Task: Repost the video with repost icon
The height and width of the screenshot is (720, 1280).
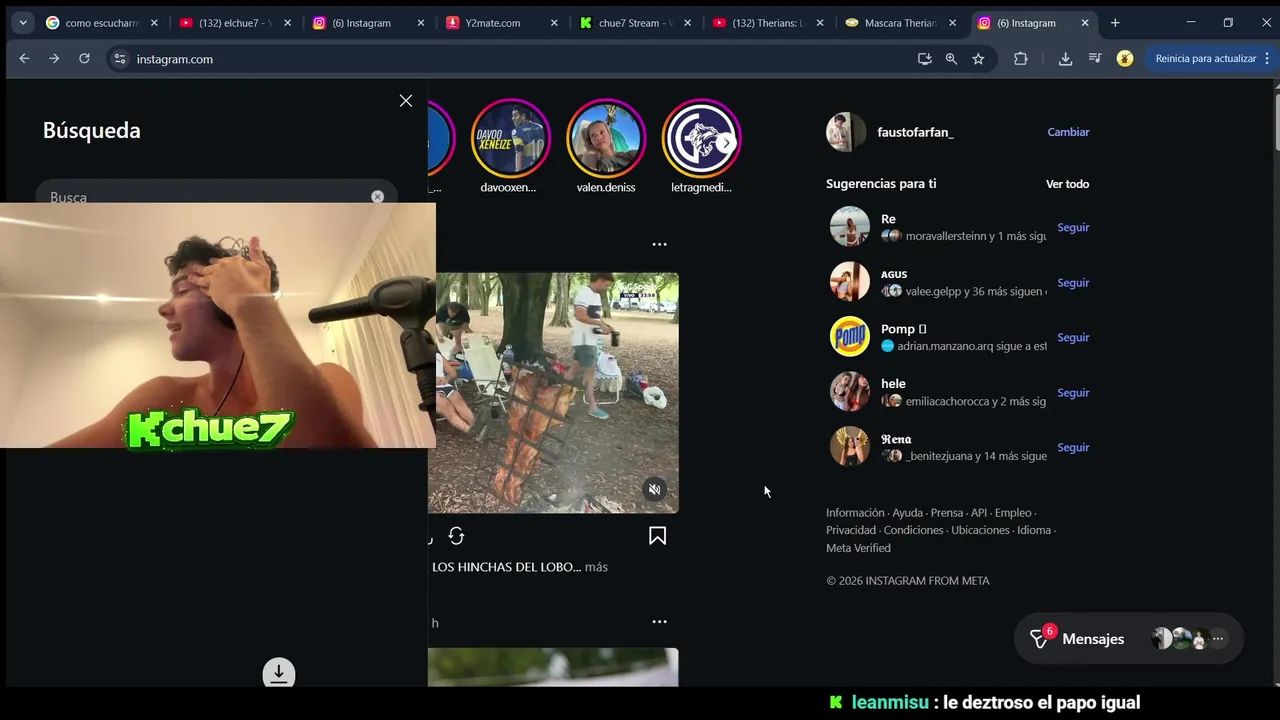Action: point(456,536)
